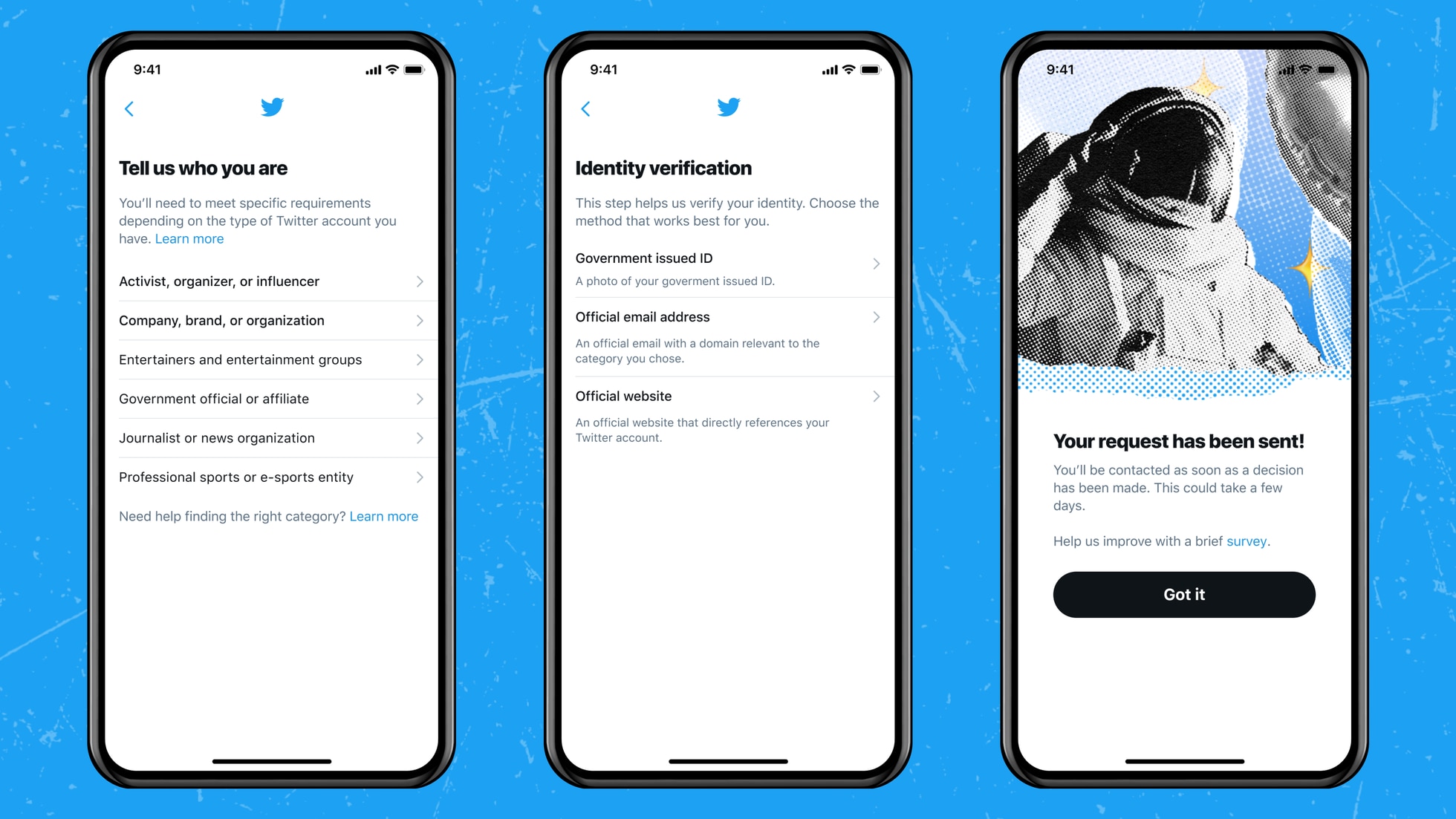
Task: Click Got it button on confirmation screen
Action: (x=1183, y=594)
